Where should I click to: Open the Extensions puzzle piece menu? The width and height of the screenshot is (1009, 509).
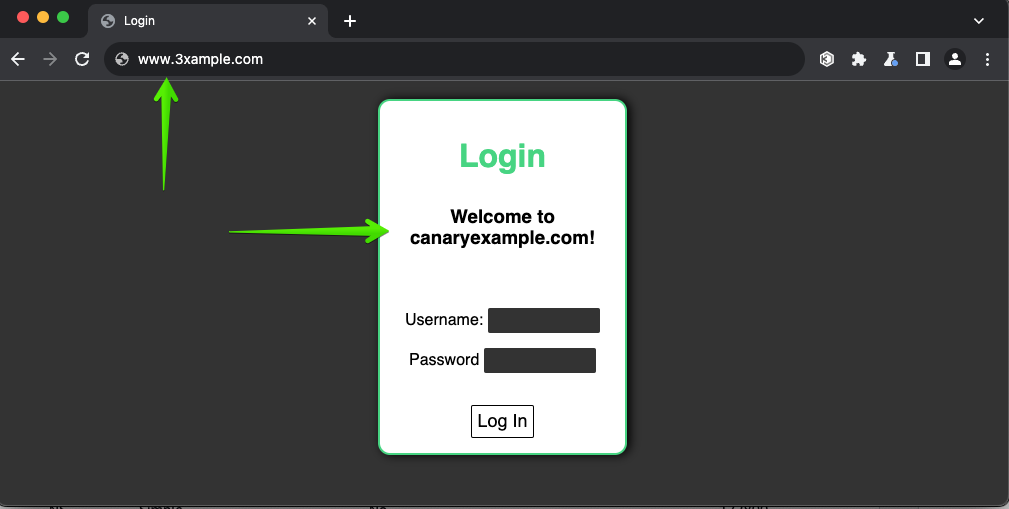(858, 59)
